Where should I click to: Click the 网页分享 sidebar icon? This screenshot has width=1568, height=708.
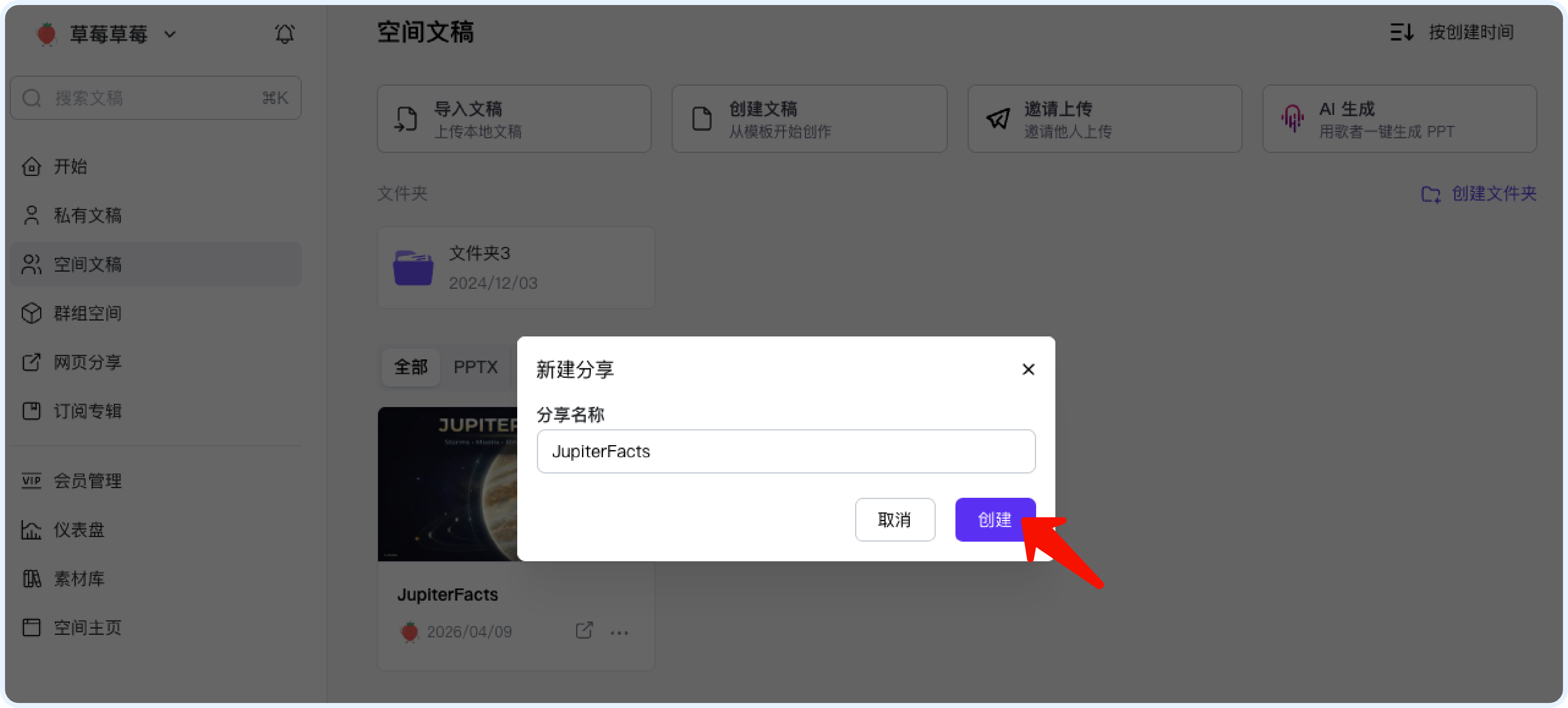click(x=32, y=362)
